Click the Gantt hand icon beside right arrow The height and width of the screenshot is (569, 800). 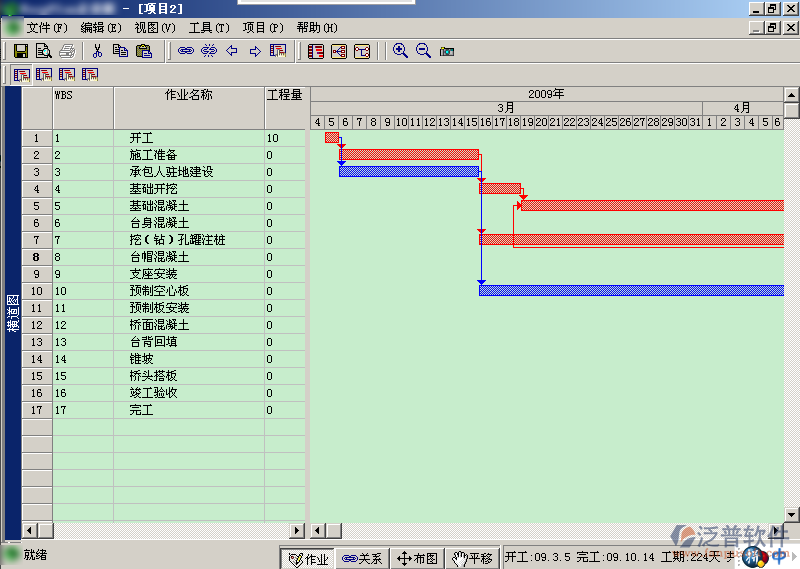pyautogui.click(x=278, y=51)
